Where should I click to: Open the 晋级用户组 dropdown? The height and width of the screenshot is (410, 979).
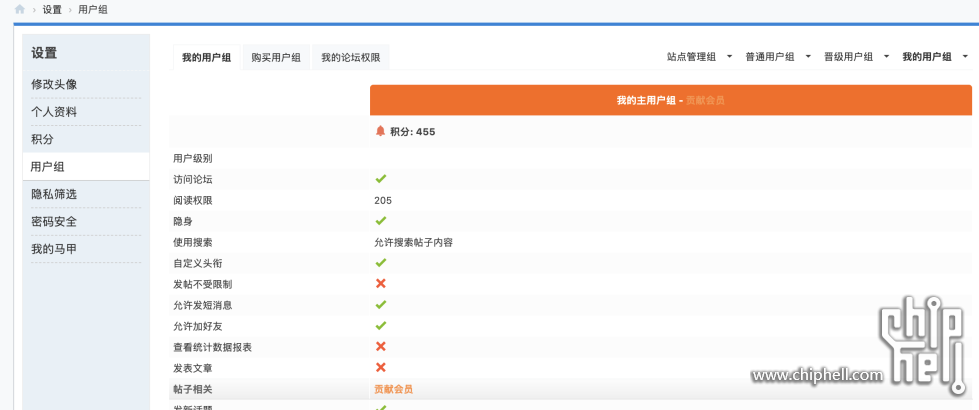click(x=857, y=57)
